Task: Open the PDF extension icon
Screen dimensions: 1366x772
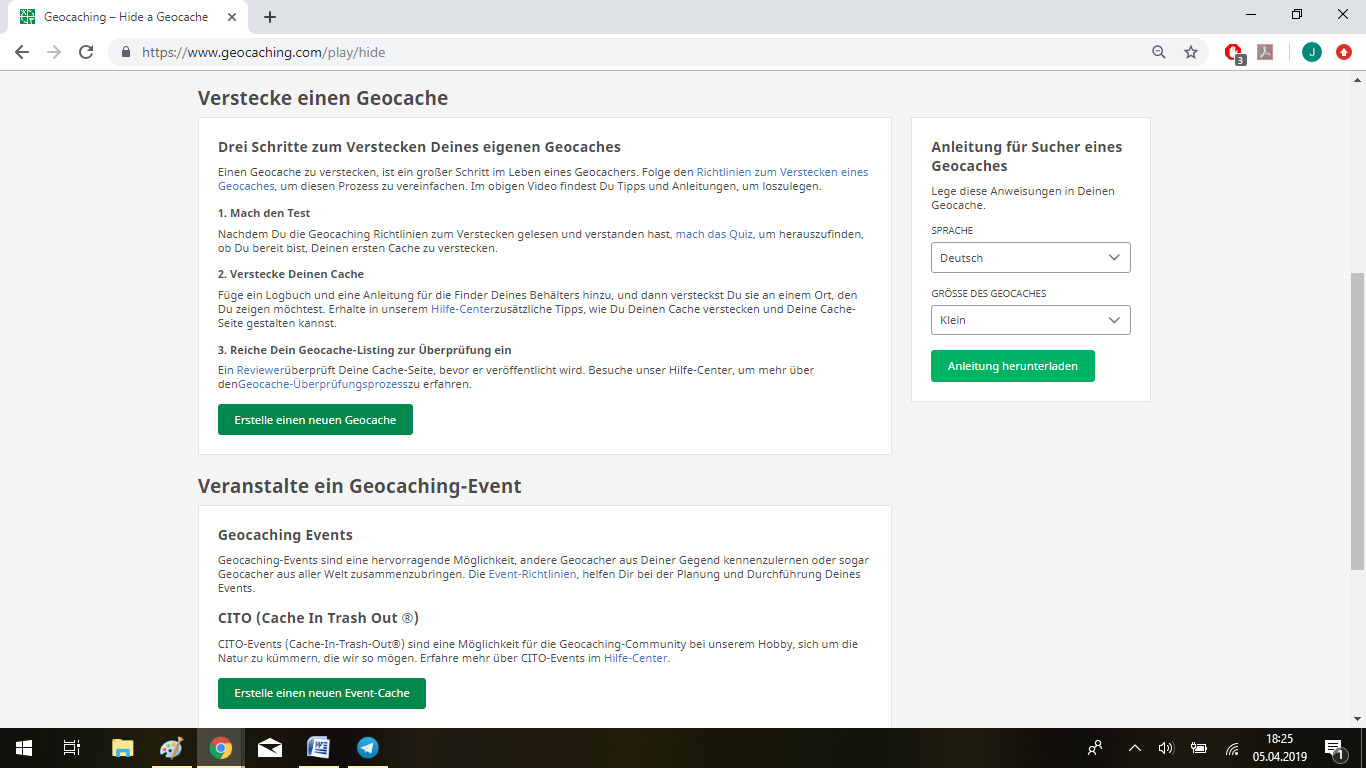Action: tap(1265, 52)
